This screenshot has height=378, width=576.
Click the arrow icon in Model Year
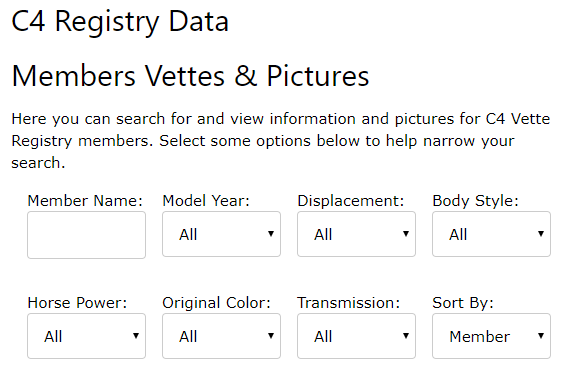click(271, 234)
